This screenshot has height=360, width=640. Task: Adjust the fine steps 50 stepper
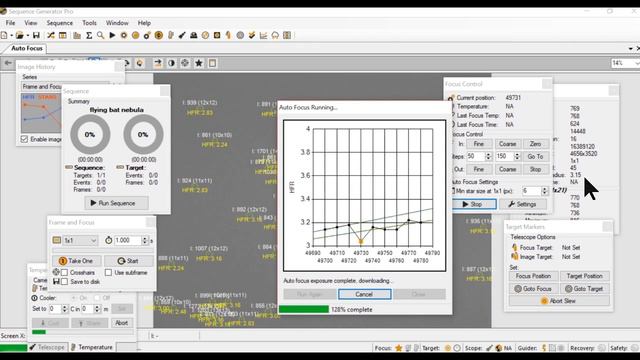pyautogui.click(x=488, y=156)
